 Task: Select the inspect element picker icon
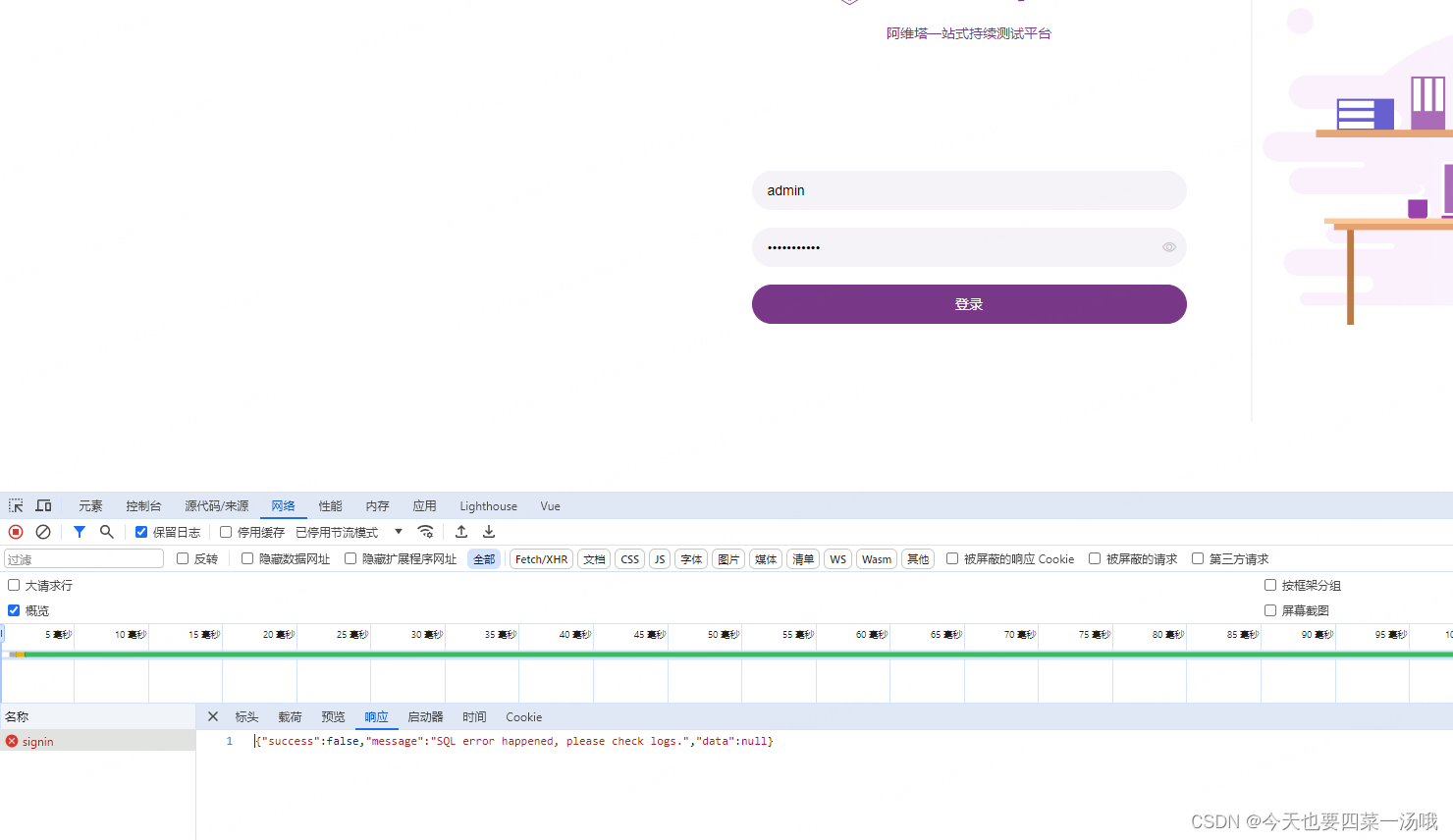[16, 505]
